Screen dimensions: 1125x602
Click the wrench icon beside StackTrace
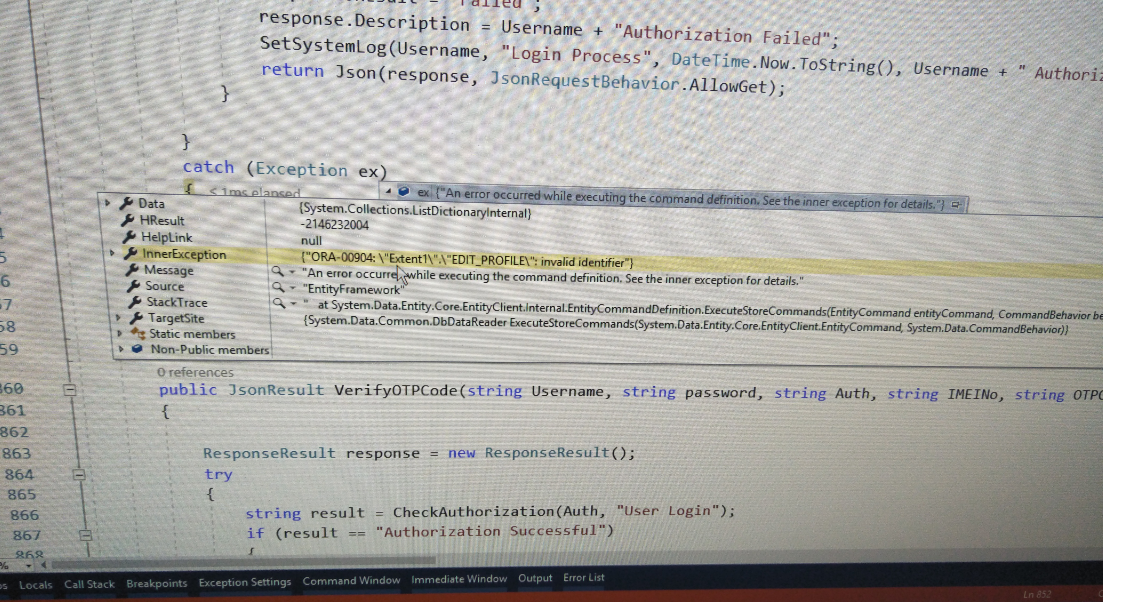click(135, 302)
